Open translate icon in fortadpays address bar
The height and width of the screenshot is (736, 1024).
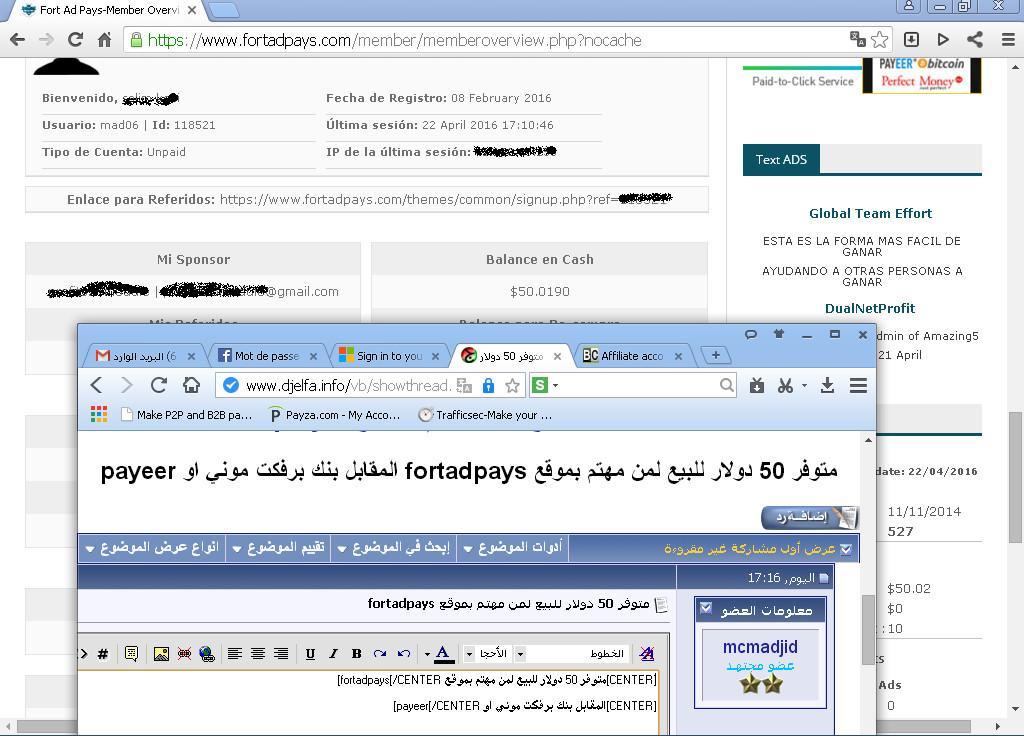click(857, 39)
